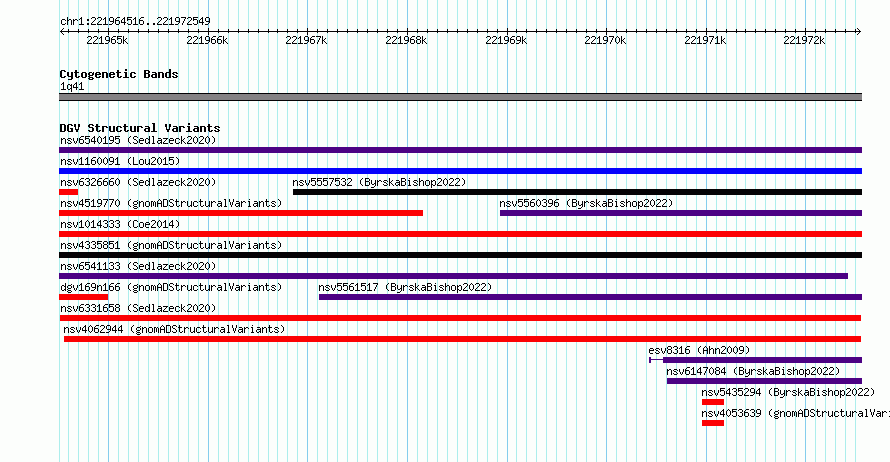Screen dimensions: 890x462
Task: Click the 221966k ruler tick label
Action: [x=207, y=40]
